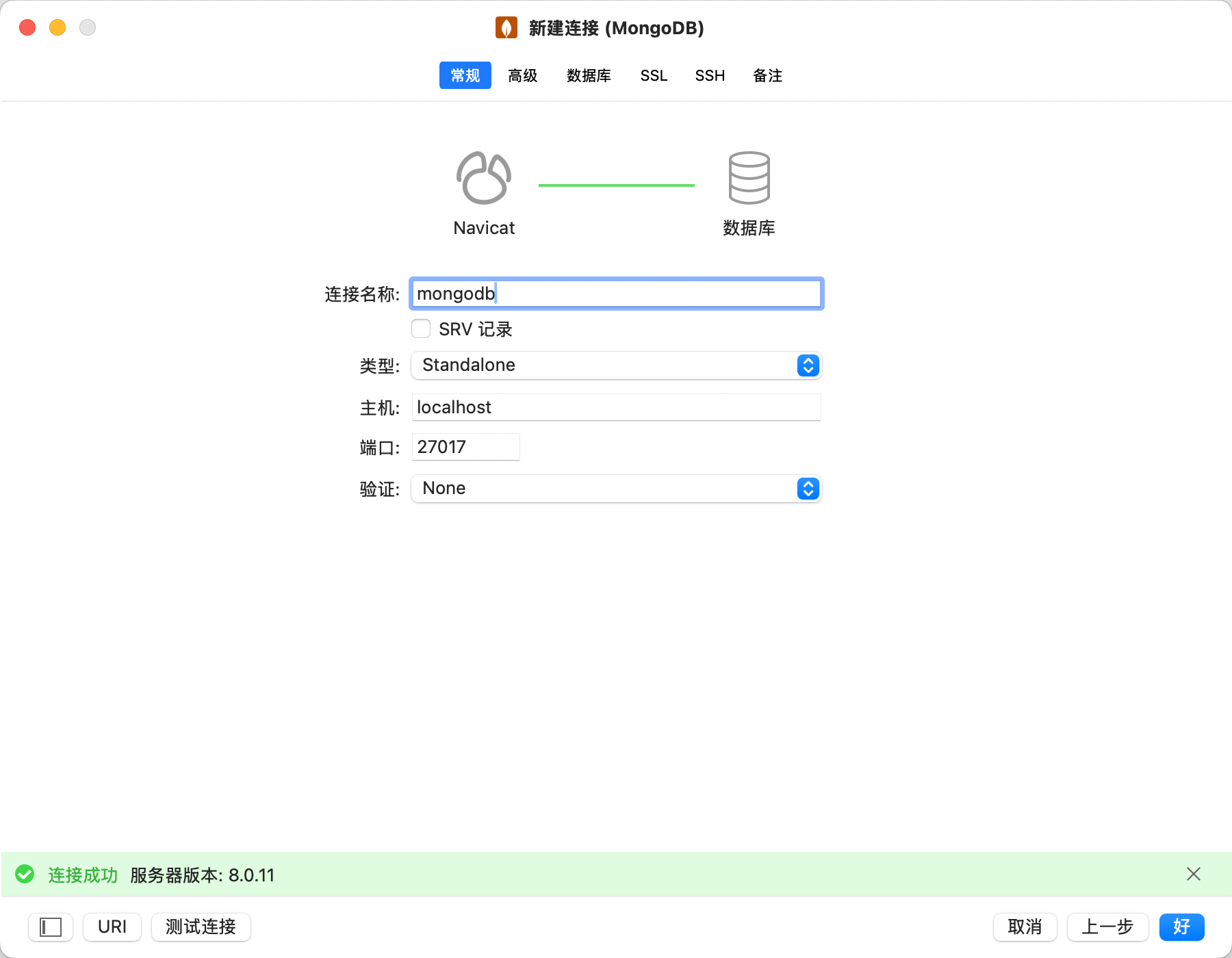Screen dimensions: 1232x958
Task: Click inside the 连接名称 mongodb field
Action: click(x=615, y=294)
